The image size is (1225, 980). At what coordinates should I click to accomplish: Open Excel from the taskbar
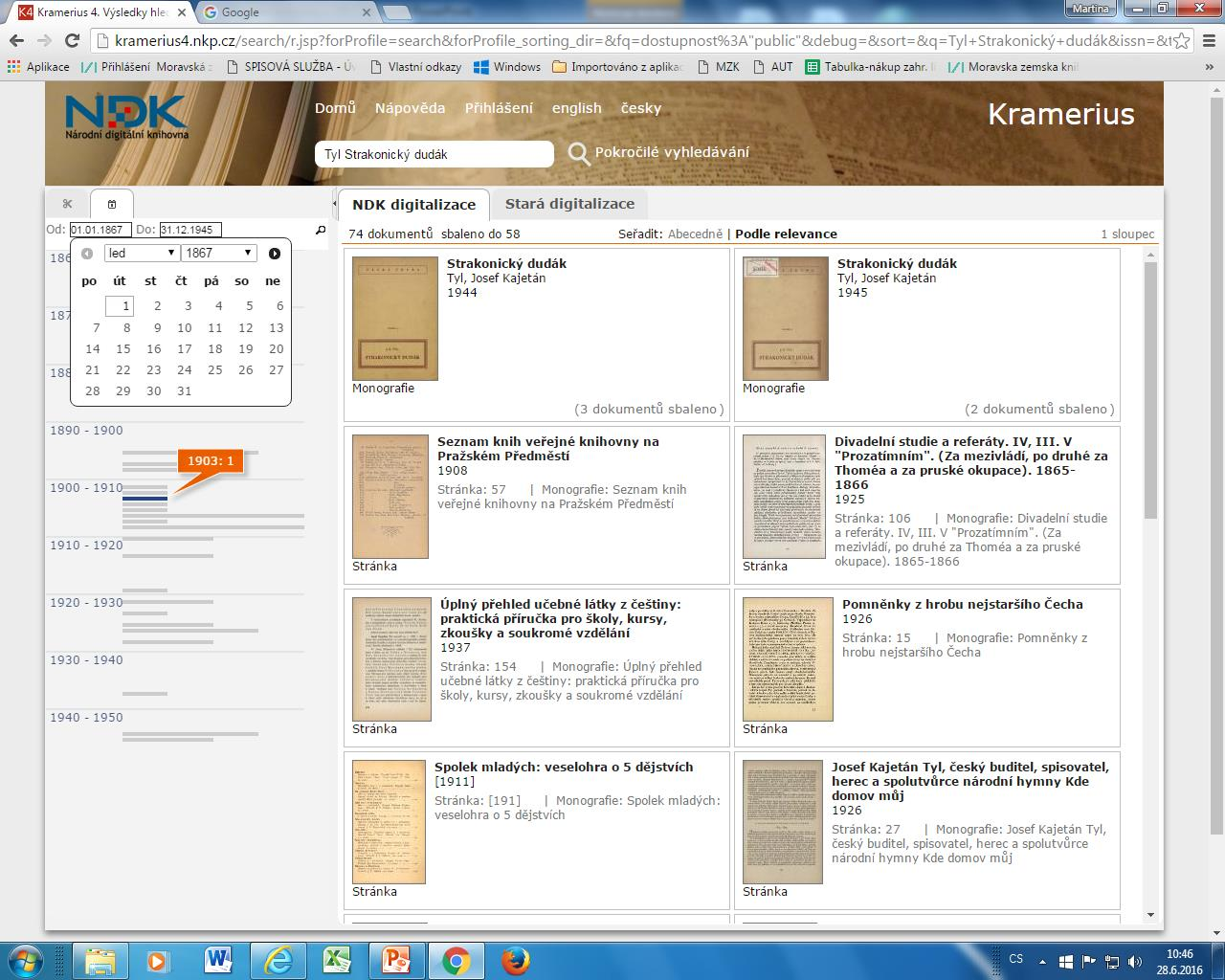(x=337, y=960)
